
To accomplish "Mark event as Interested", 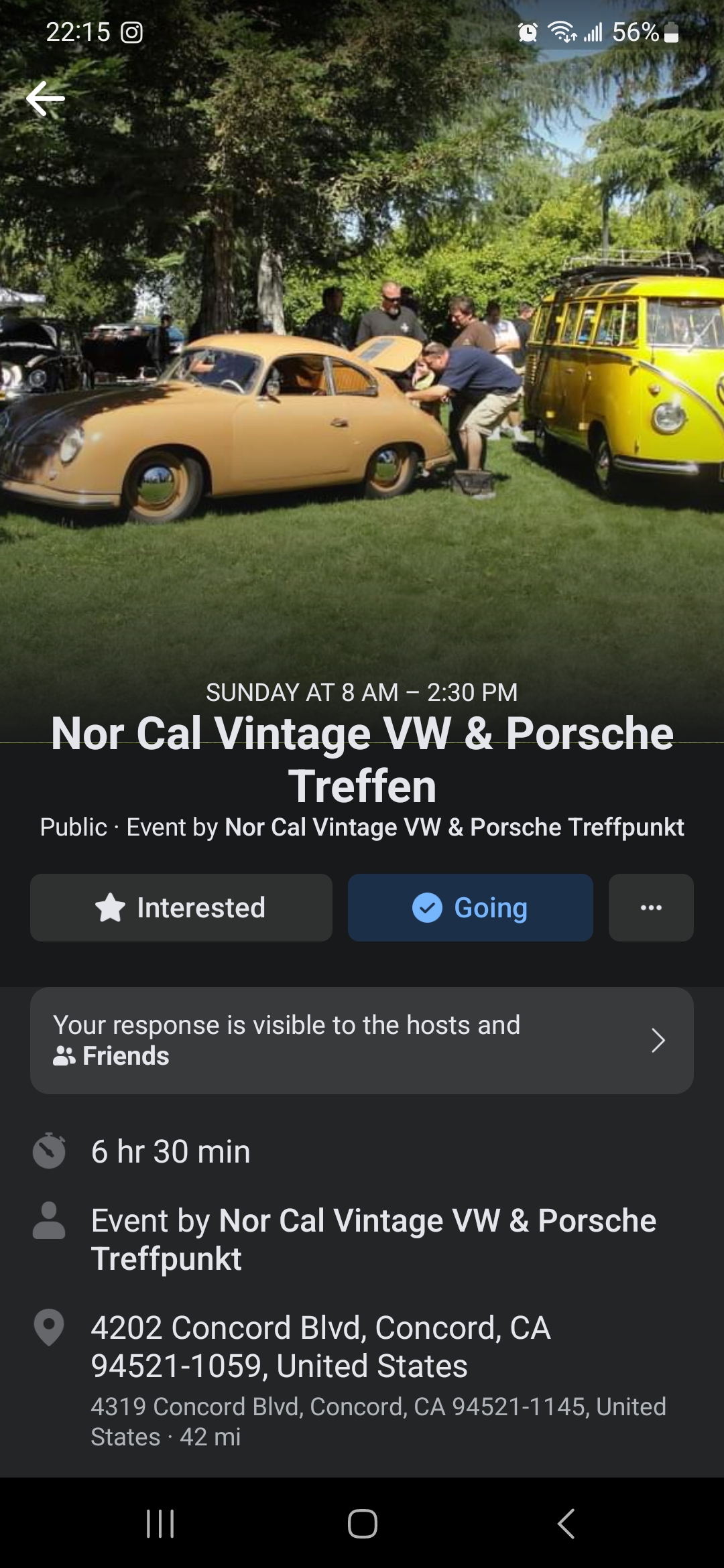I will (181, 908).
